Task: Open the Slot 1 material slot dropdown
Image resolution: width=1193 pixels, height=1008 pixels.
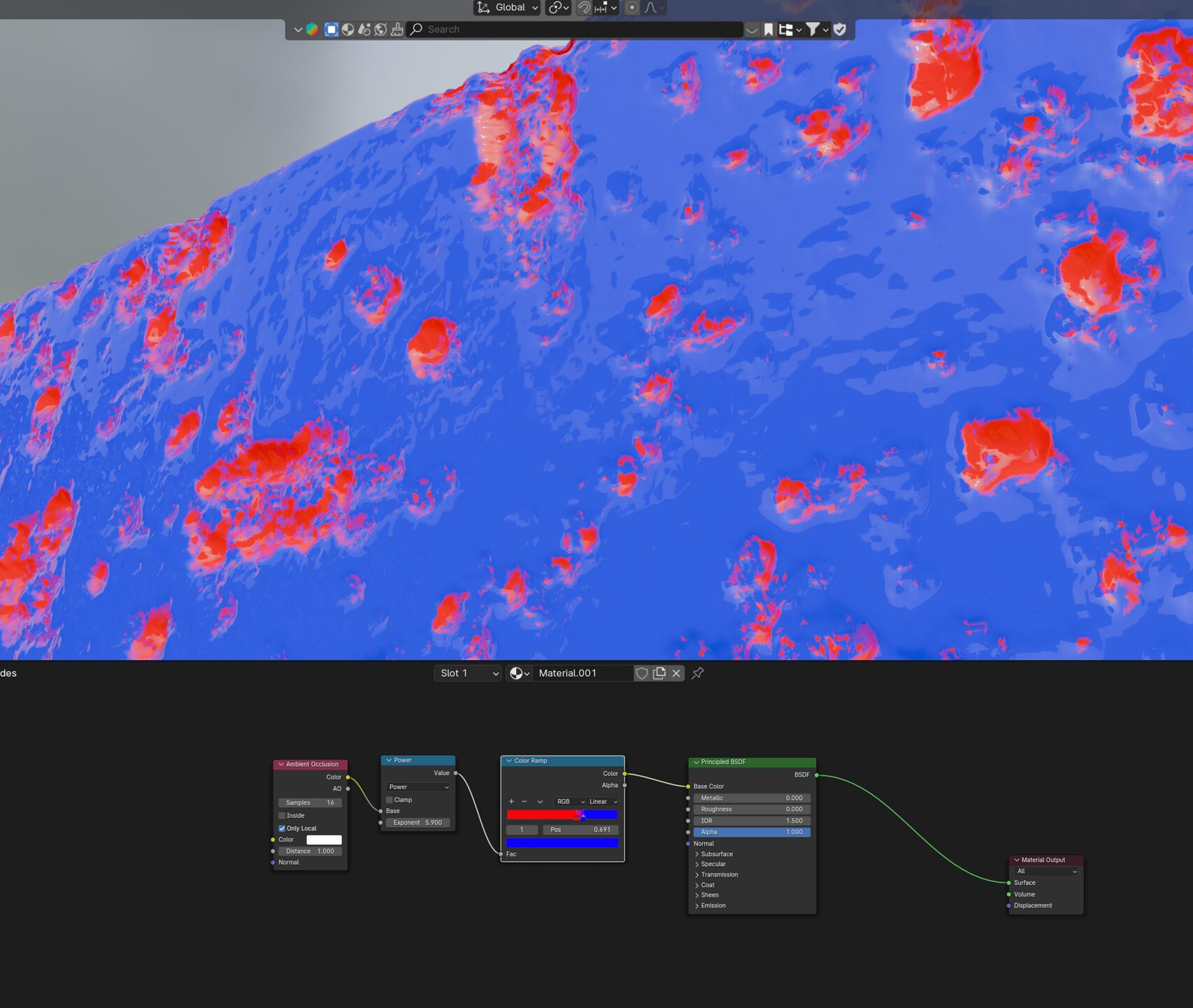Action: 468,673
